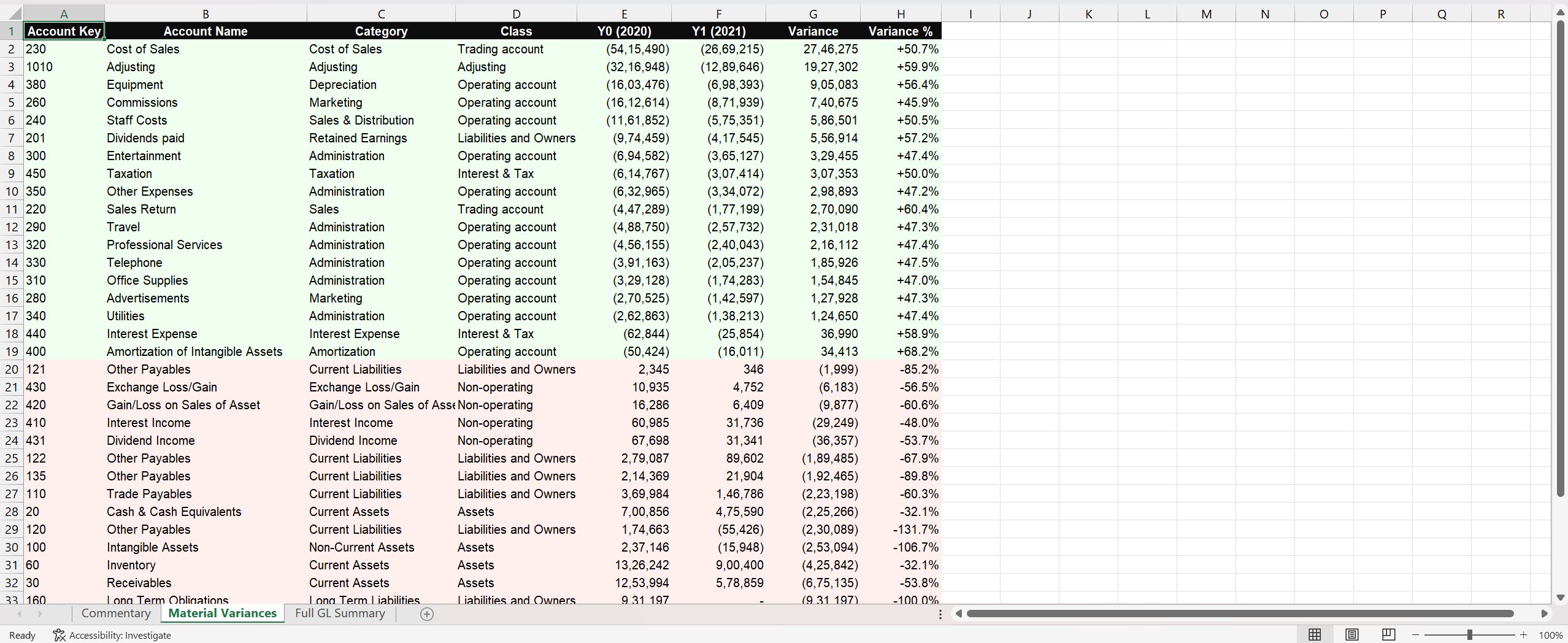The height and width of the screenshot is (643, 1568).
Task: Select Y1 value 9,00,400
Action: [x=718, y=565]
